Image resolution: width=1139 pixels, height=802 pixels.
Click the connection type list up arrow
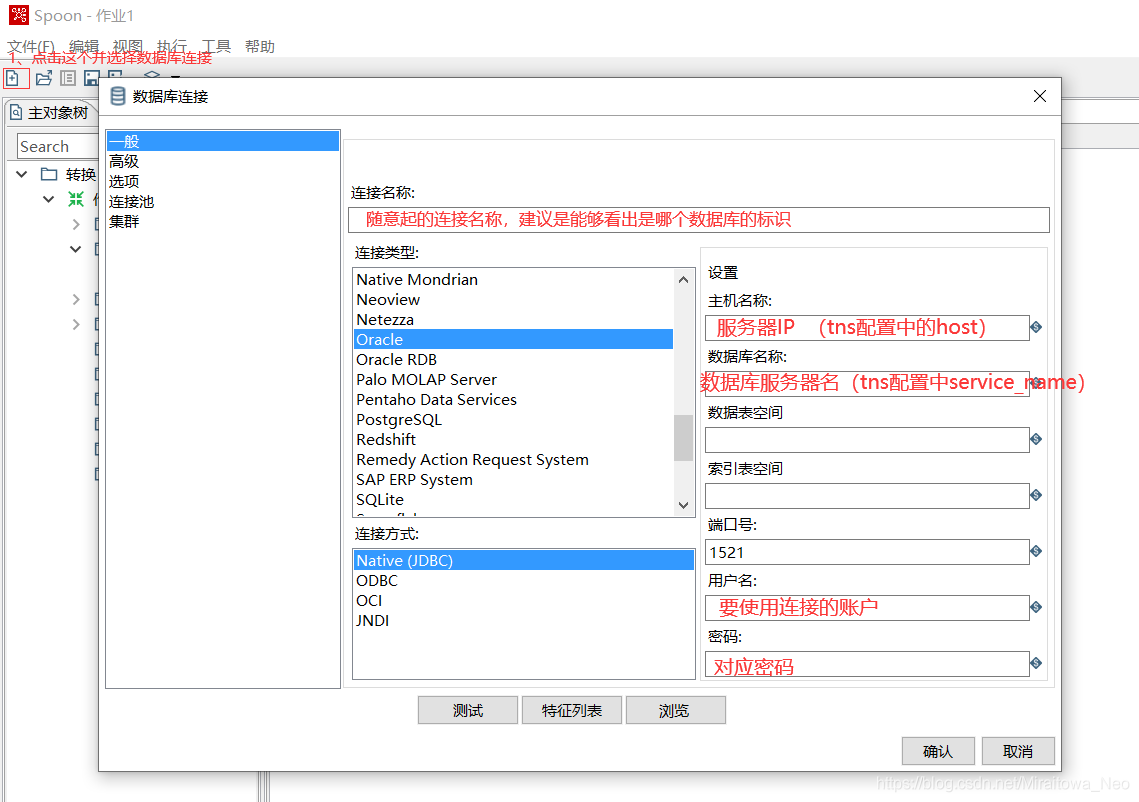[683, 280]
